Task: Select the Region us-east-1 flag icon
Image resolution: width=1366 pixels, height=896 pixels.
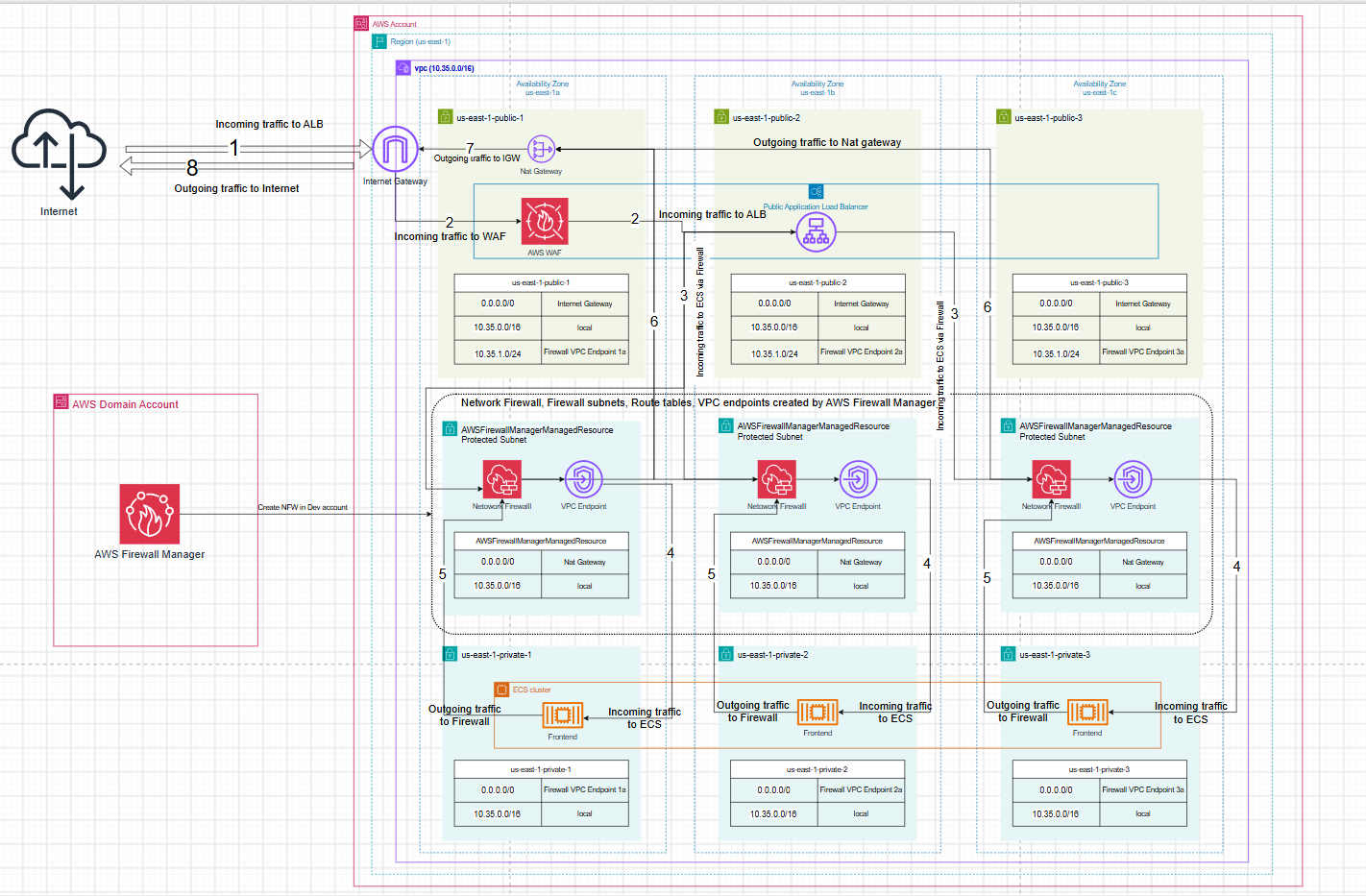Action: (x=379, y=41)
